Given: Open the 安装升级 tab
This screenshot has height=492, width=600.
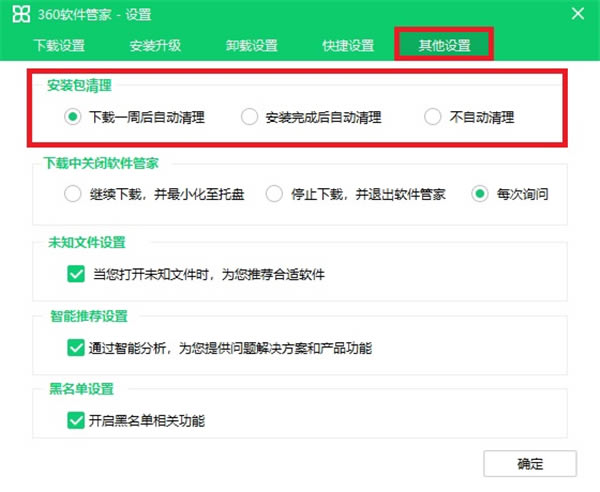Looking at the screenshot, I should pos(155,46).
